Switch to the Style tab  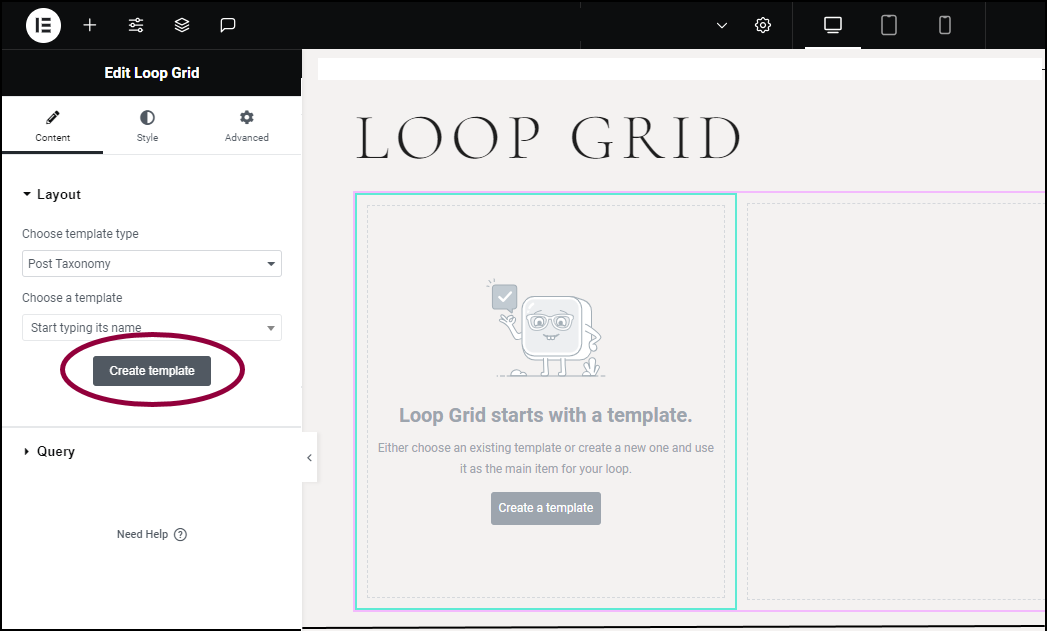pos(148,126)
